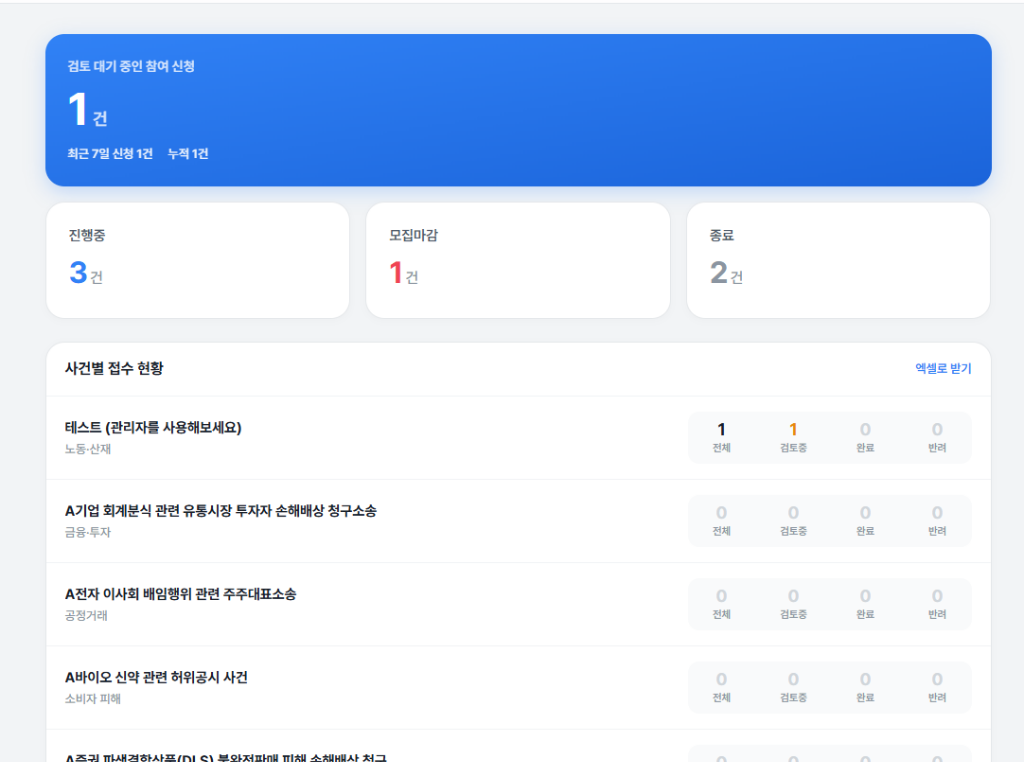The image size is (1024, 762).
Task: Open the 검토 대기 중인 참여 신청 blue banner card
Action: [x=519, y=110]
